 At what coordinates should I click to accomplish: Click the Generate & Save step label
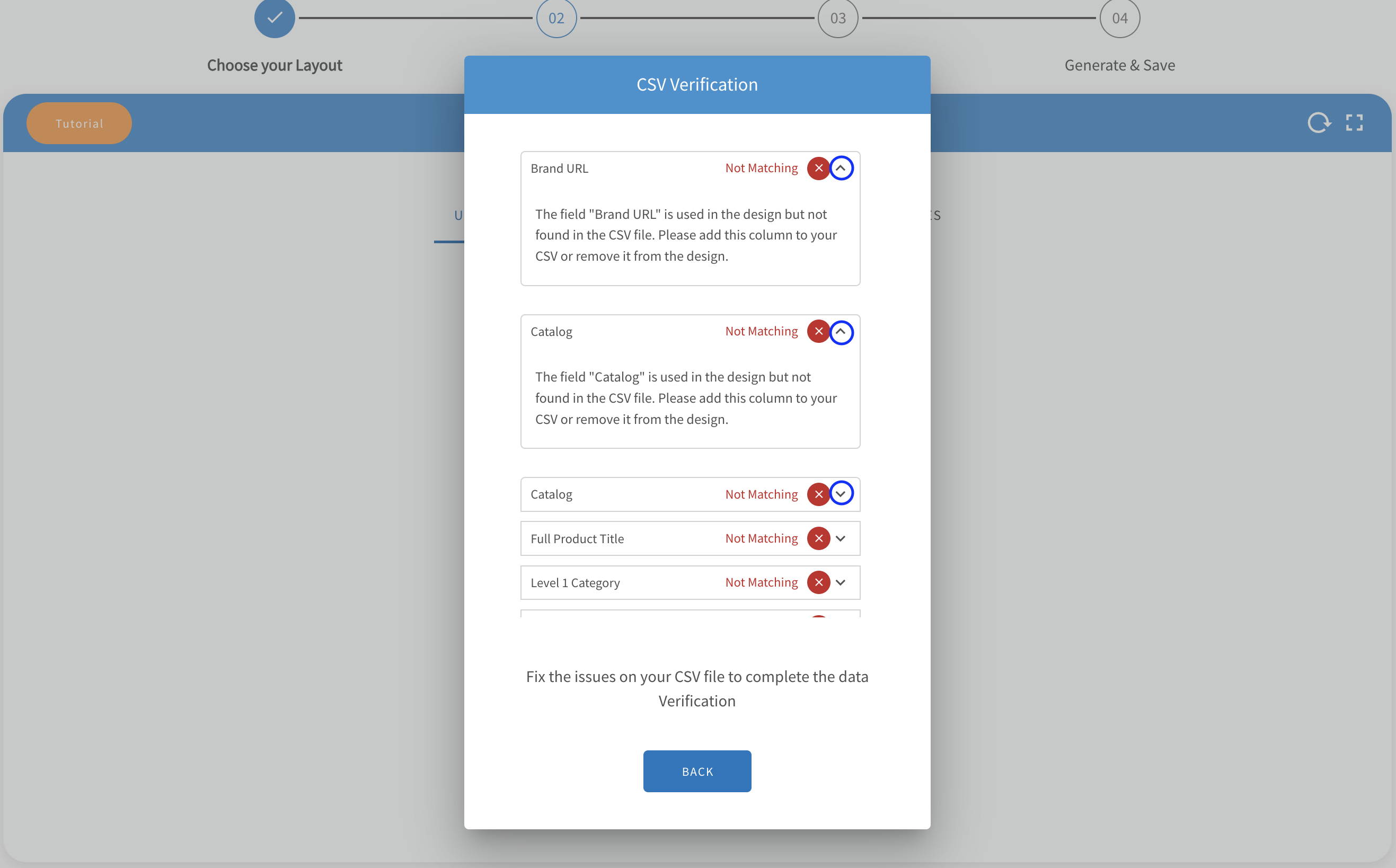click(x=1119, y=66)
